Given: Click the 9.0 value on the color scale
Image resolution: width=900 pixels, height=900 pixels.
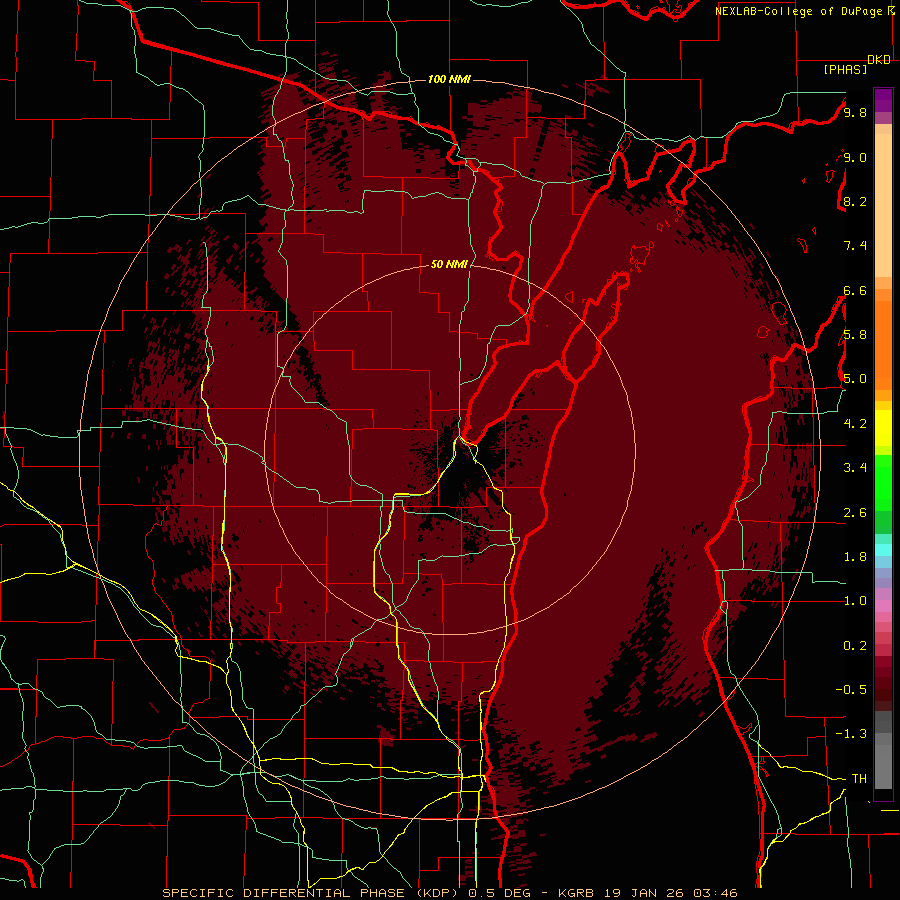Looking at the screenshot, I should (855, 157).
